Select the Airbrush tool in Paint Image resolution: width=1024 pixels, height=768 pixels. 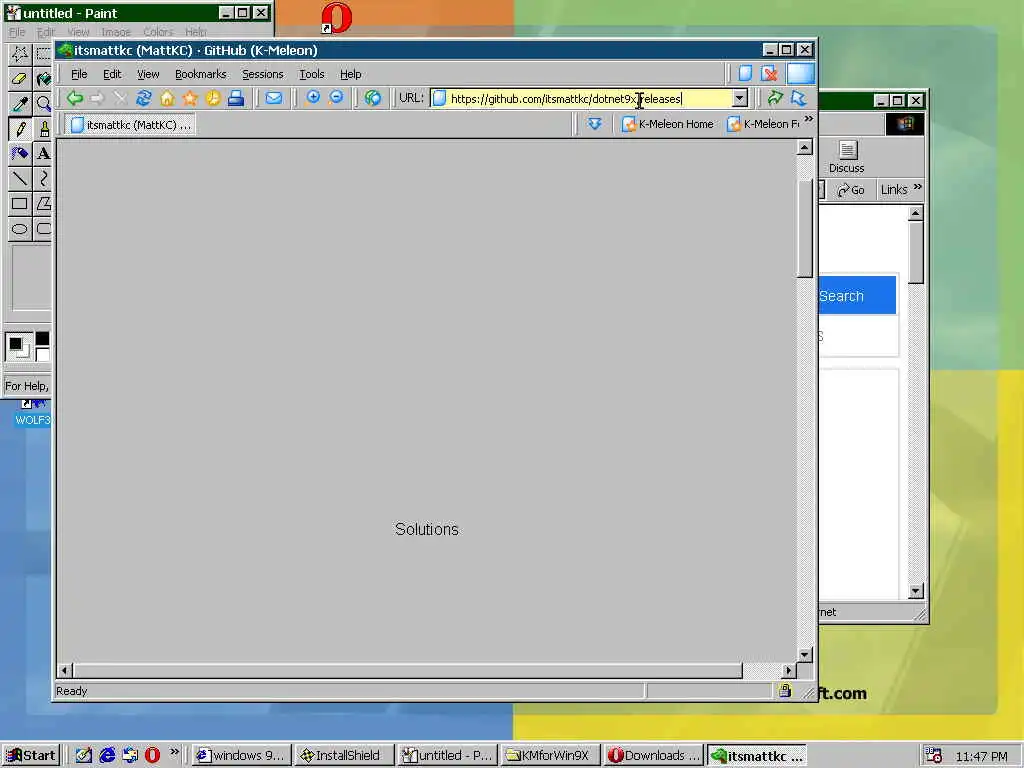(x=19, y=153)
